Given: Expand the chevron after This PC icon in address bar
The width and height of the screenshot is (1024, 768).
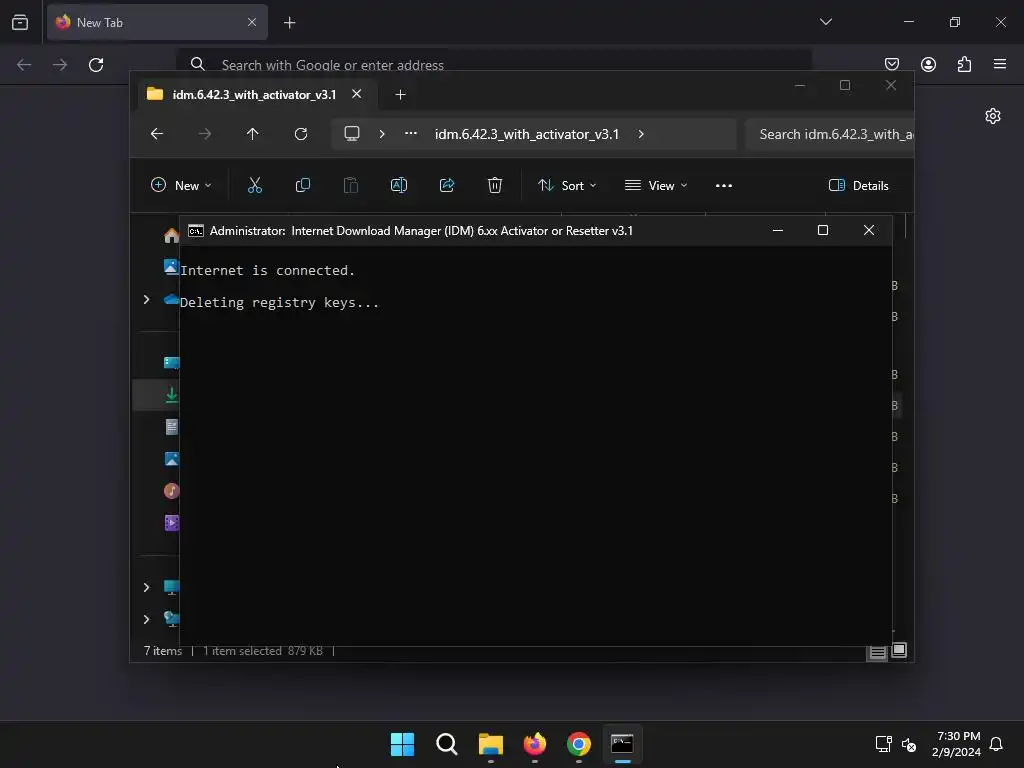Looking at the screenshot, I should pyautogui.click(x=382, y=134).
